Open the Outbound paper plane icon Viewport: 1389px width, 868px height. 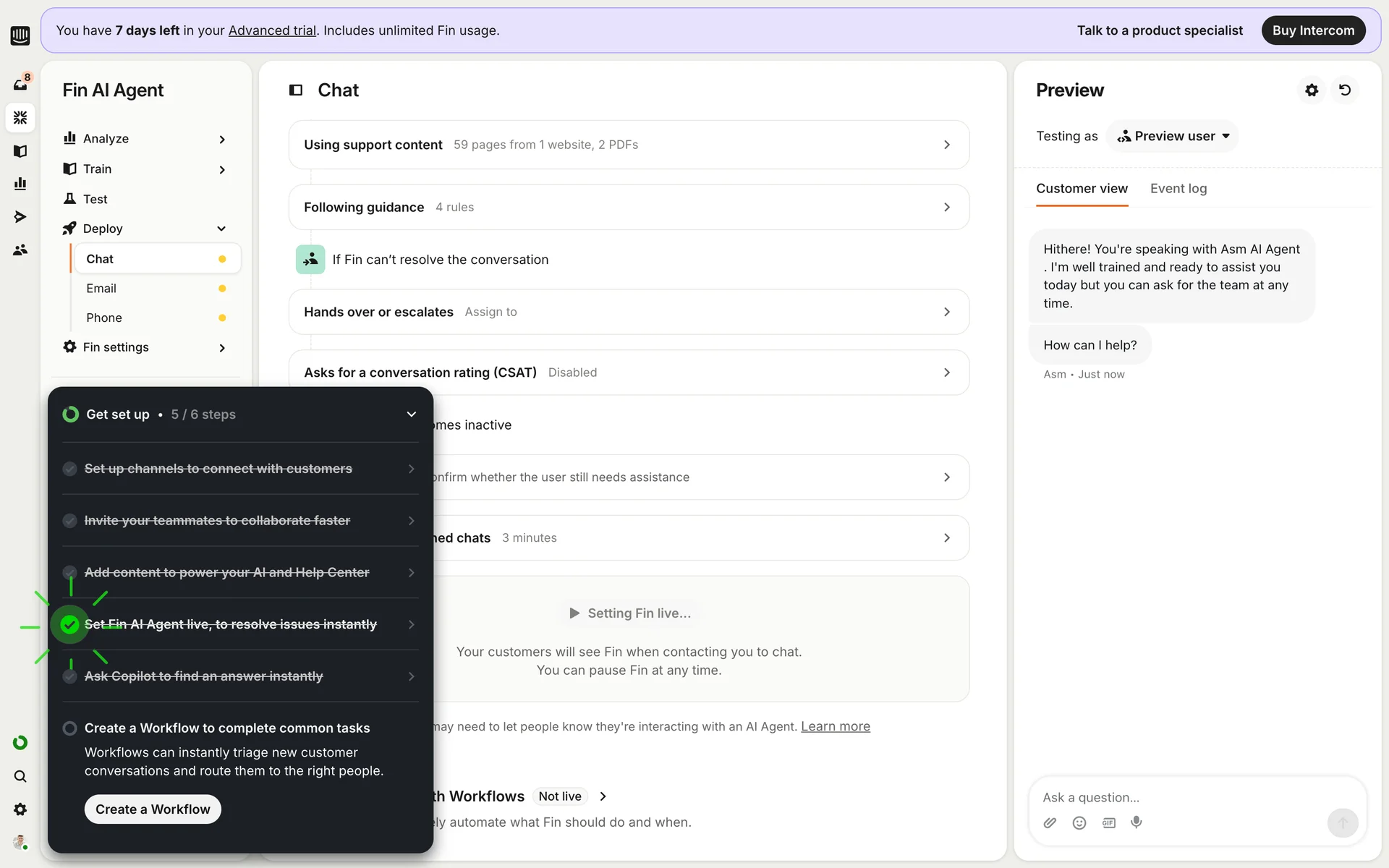(x=20, y=217)
